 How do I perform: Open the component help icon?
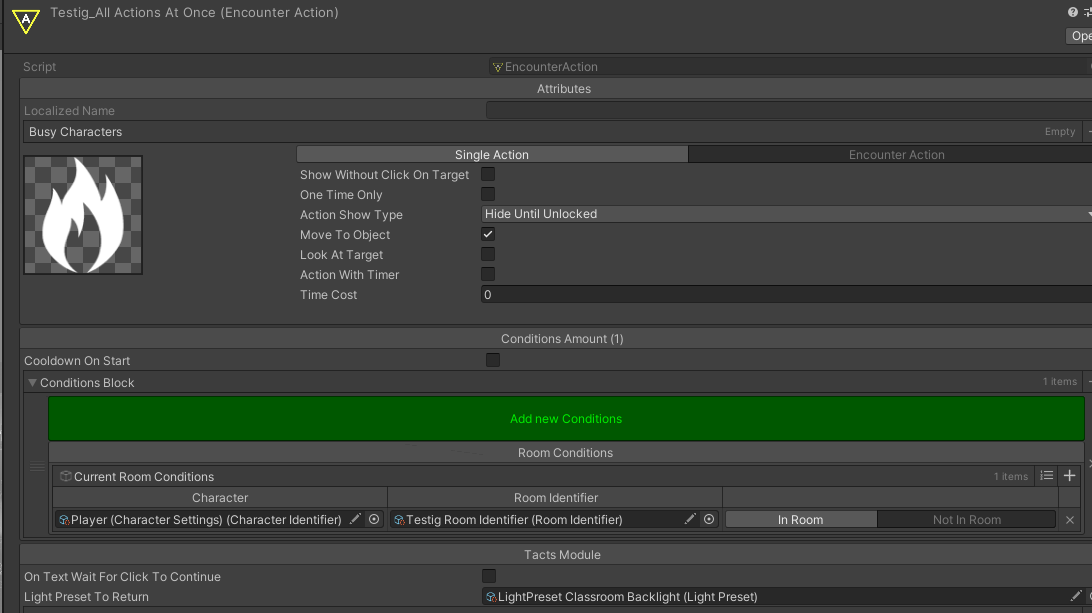click(1072, 12)
